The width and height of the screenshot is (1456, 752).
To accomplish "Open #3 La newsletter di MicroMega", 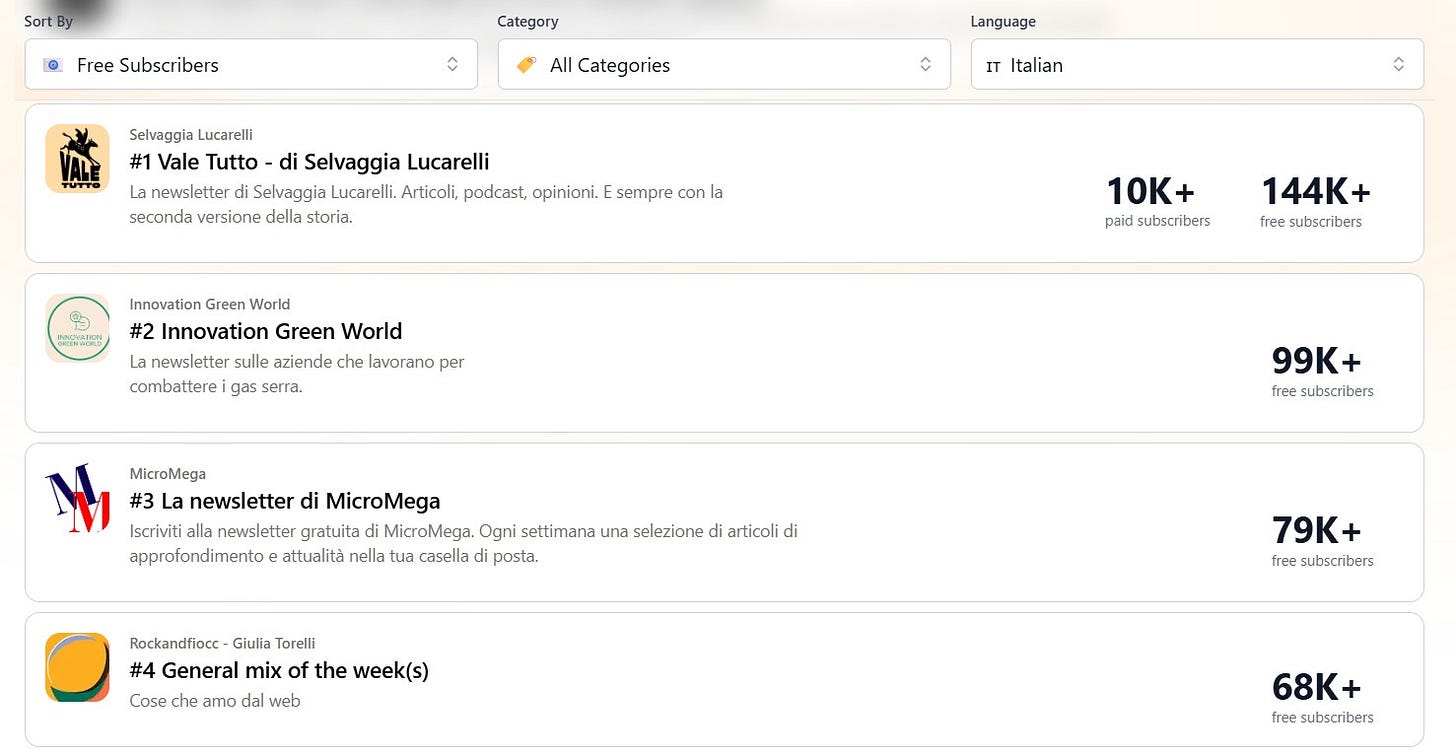I will (x=285, y=501).
